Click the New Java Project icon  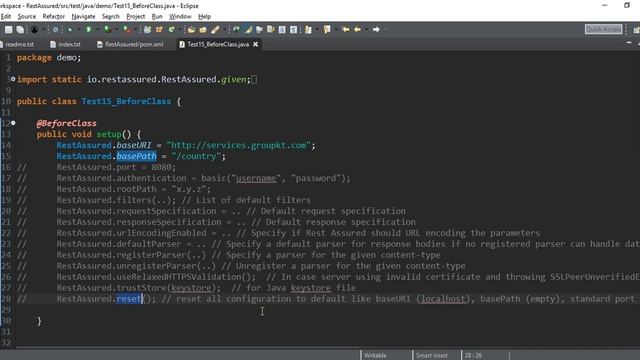coord(147,29)
